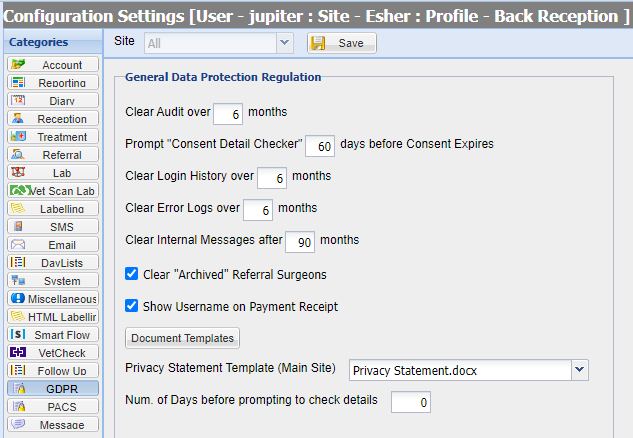Viewport: 633px width, 438px height.
Task: Click the Smart Flow icon
Action: (x=17, y=334)
